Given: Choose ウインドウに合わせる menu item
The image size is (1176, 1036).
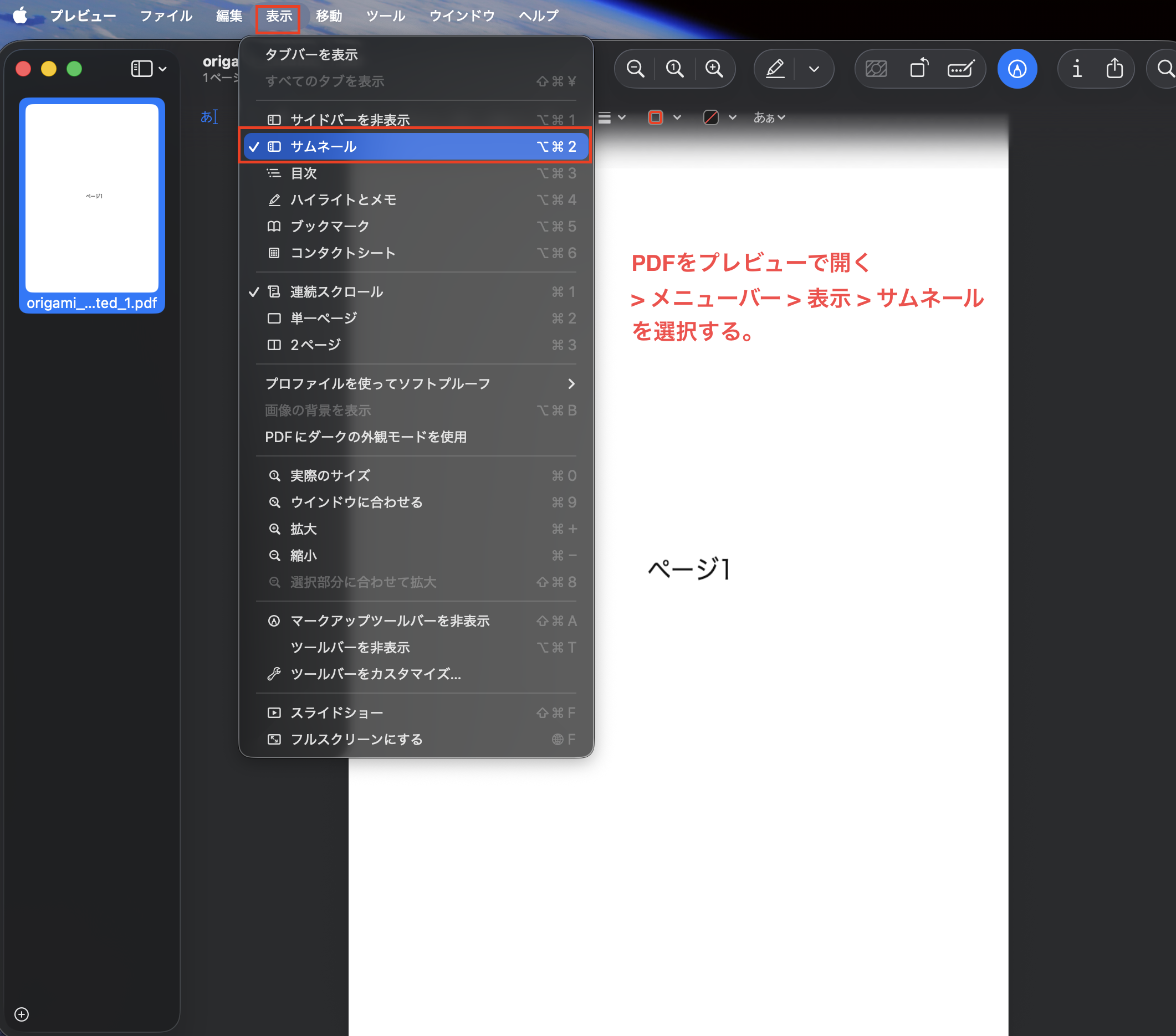Looking at the screenshot, I should point(416,502).
